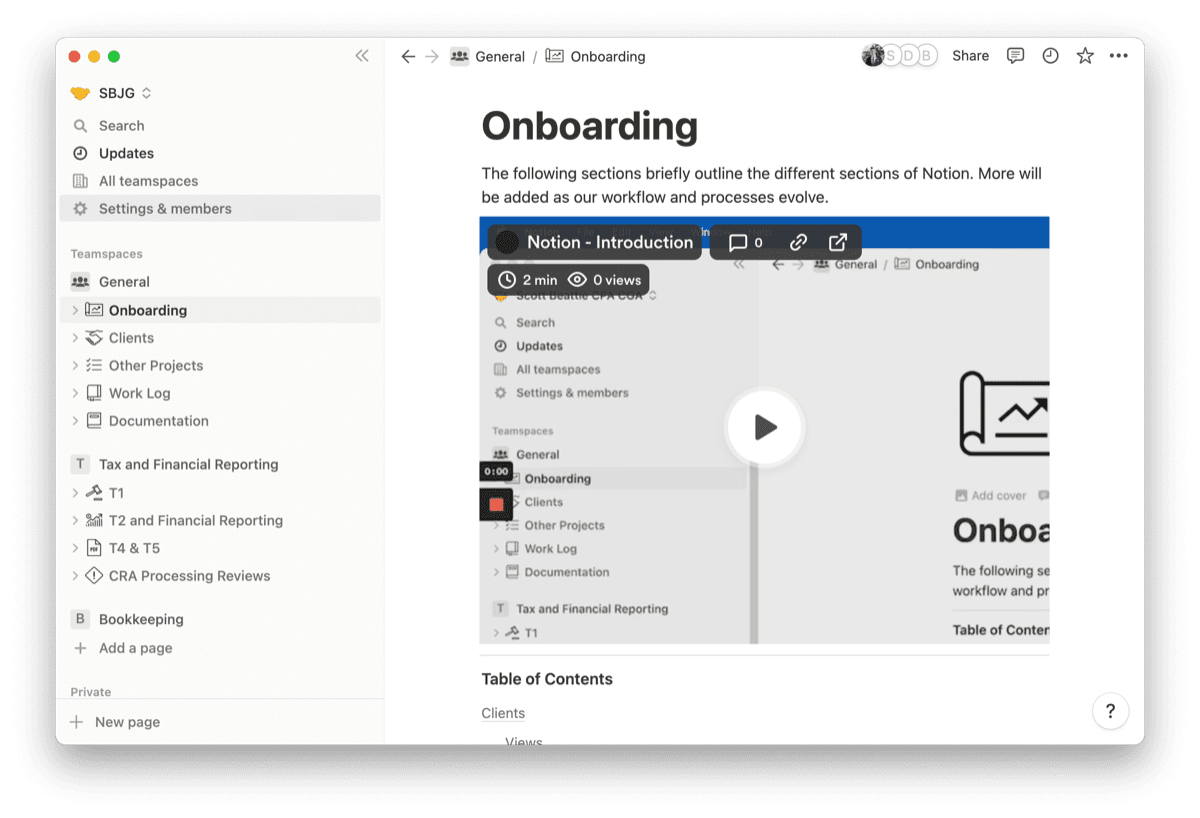This screenshot has width=1200, height=818.
Task: Click the handshake icon next to Clients
Action: [94, 338]
